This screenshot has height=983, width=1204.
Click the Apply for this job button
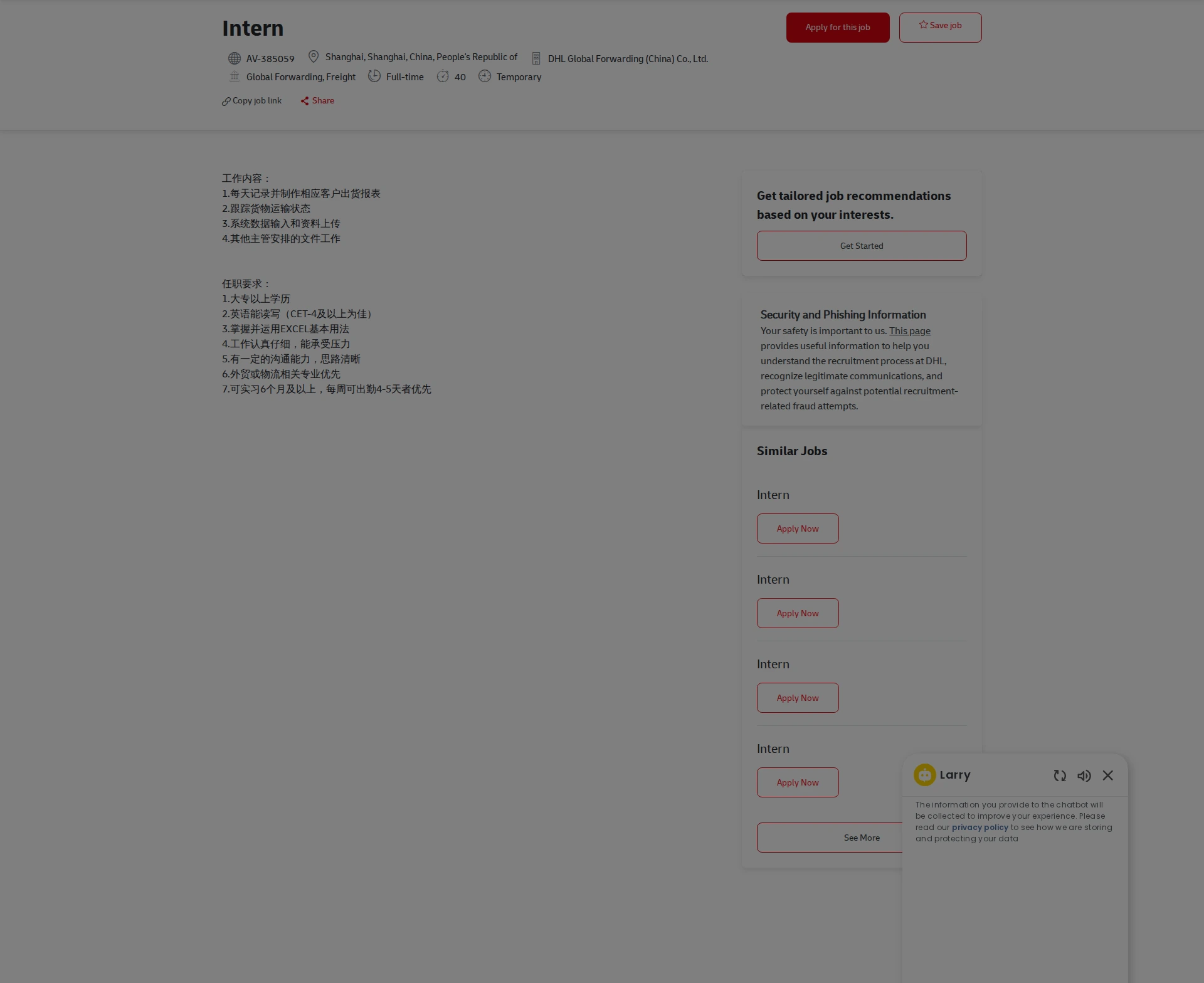(838, 28)
